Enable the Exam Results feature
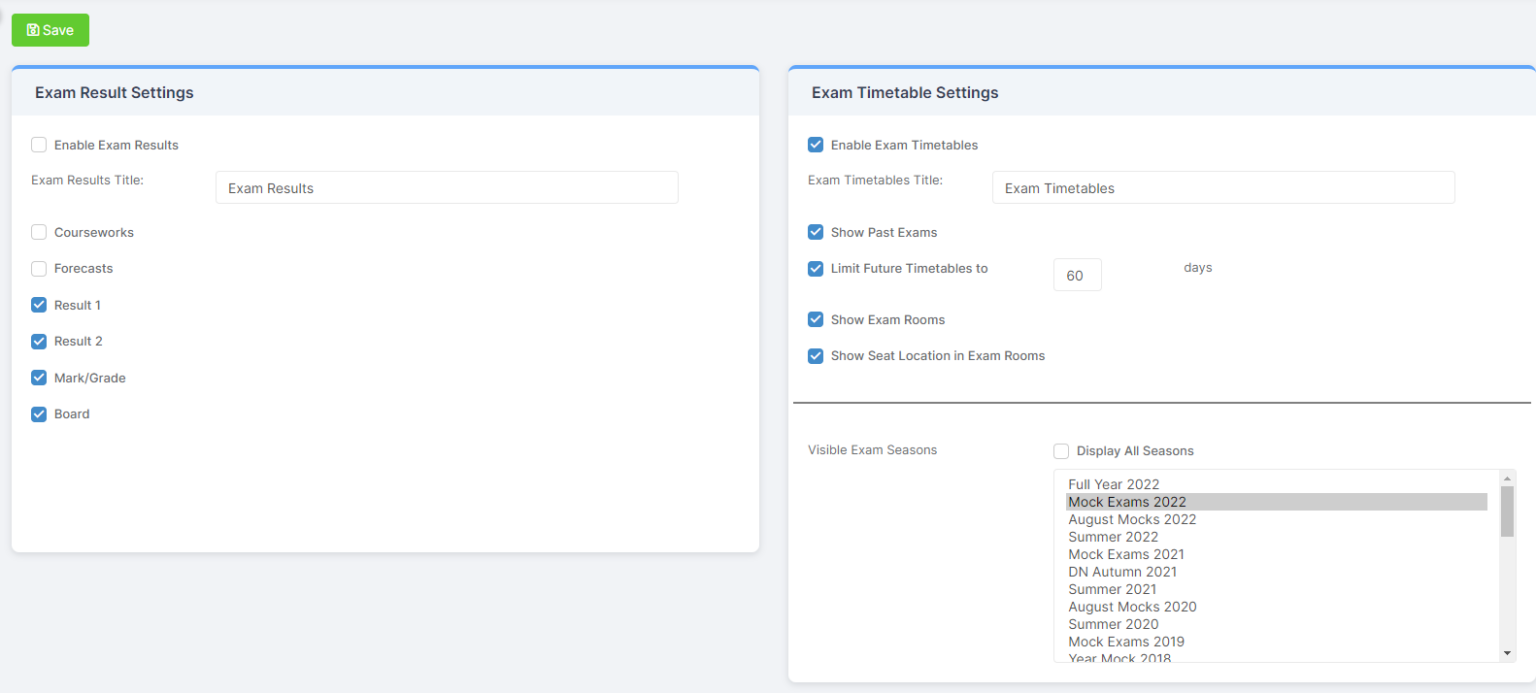 [38, 144]
